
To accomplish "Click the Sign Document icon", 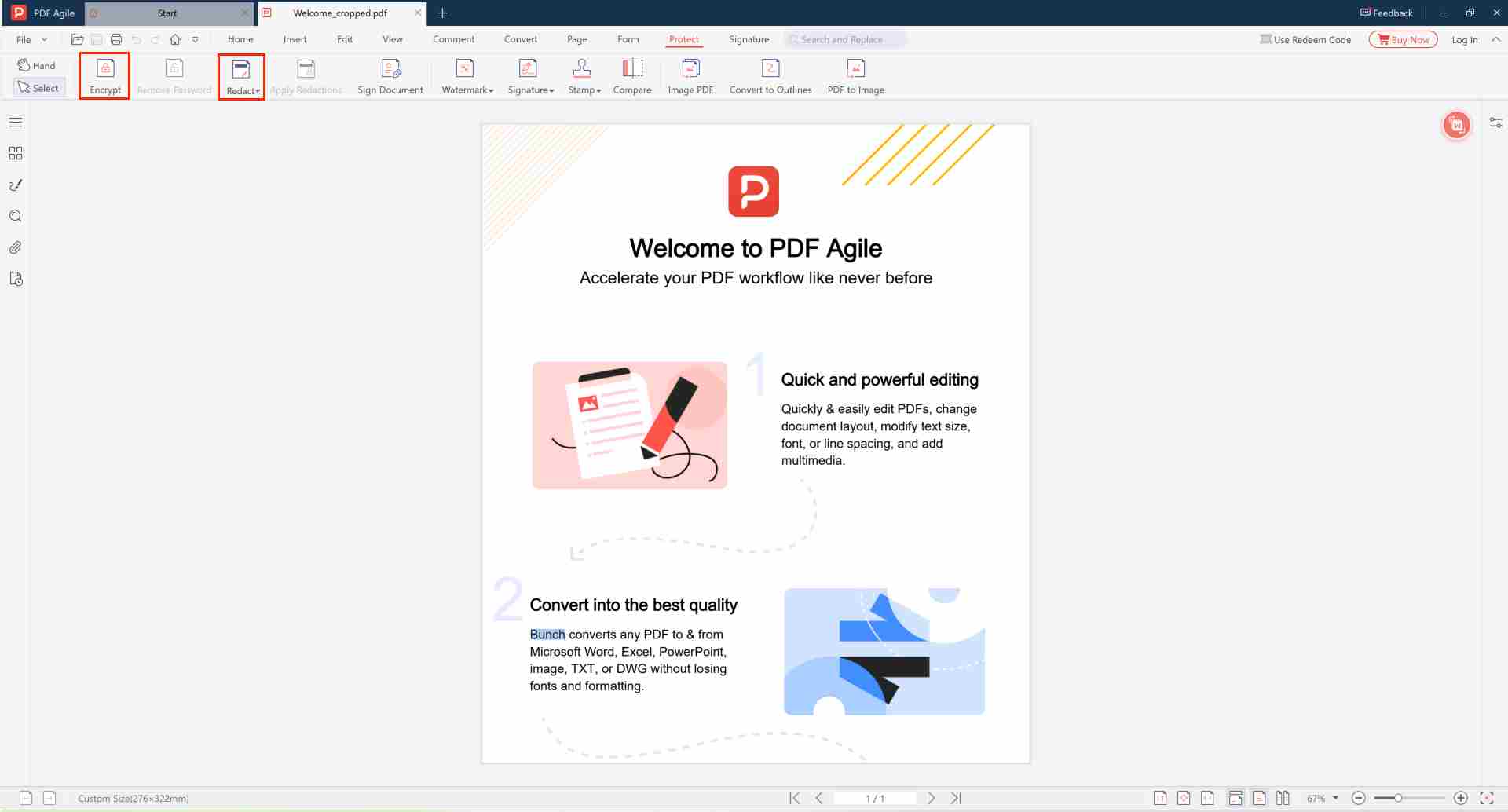I will (390, 68).
